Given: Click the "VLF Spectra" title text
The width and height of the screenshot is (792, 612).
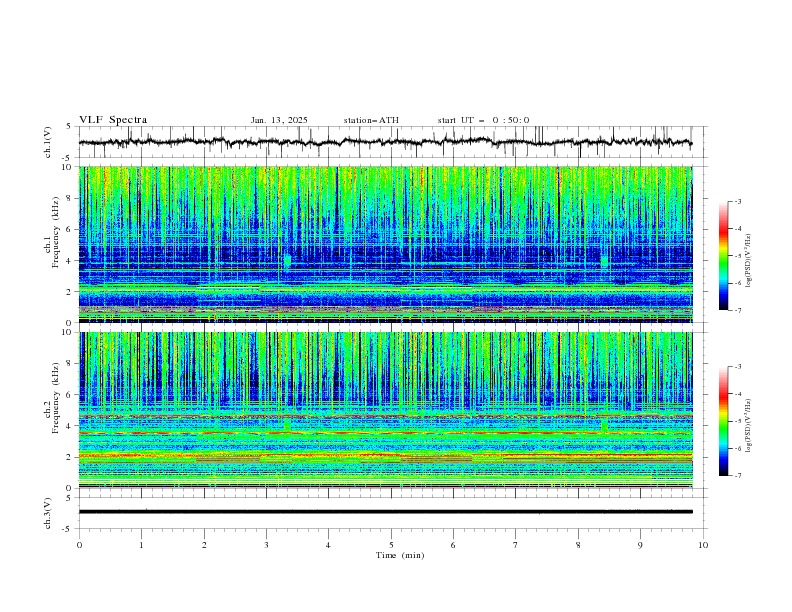Looking at the screenshot, I should point(113,120).
